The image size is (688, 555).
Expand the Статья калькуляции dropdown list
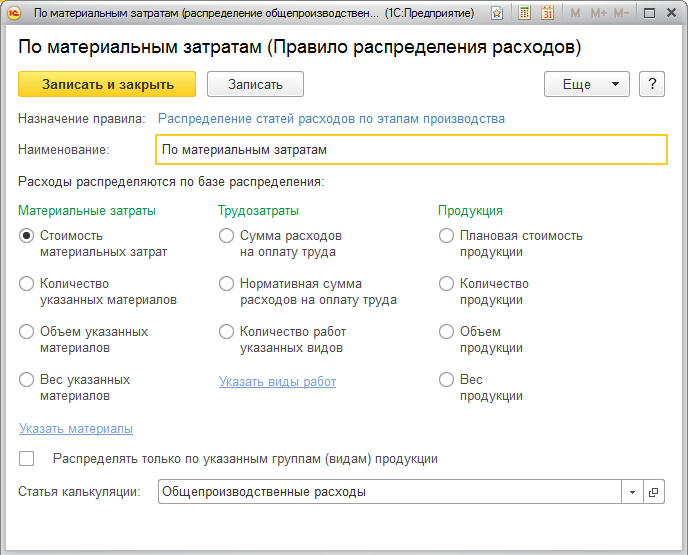coord(632,492)
